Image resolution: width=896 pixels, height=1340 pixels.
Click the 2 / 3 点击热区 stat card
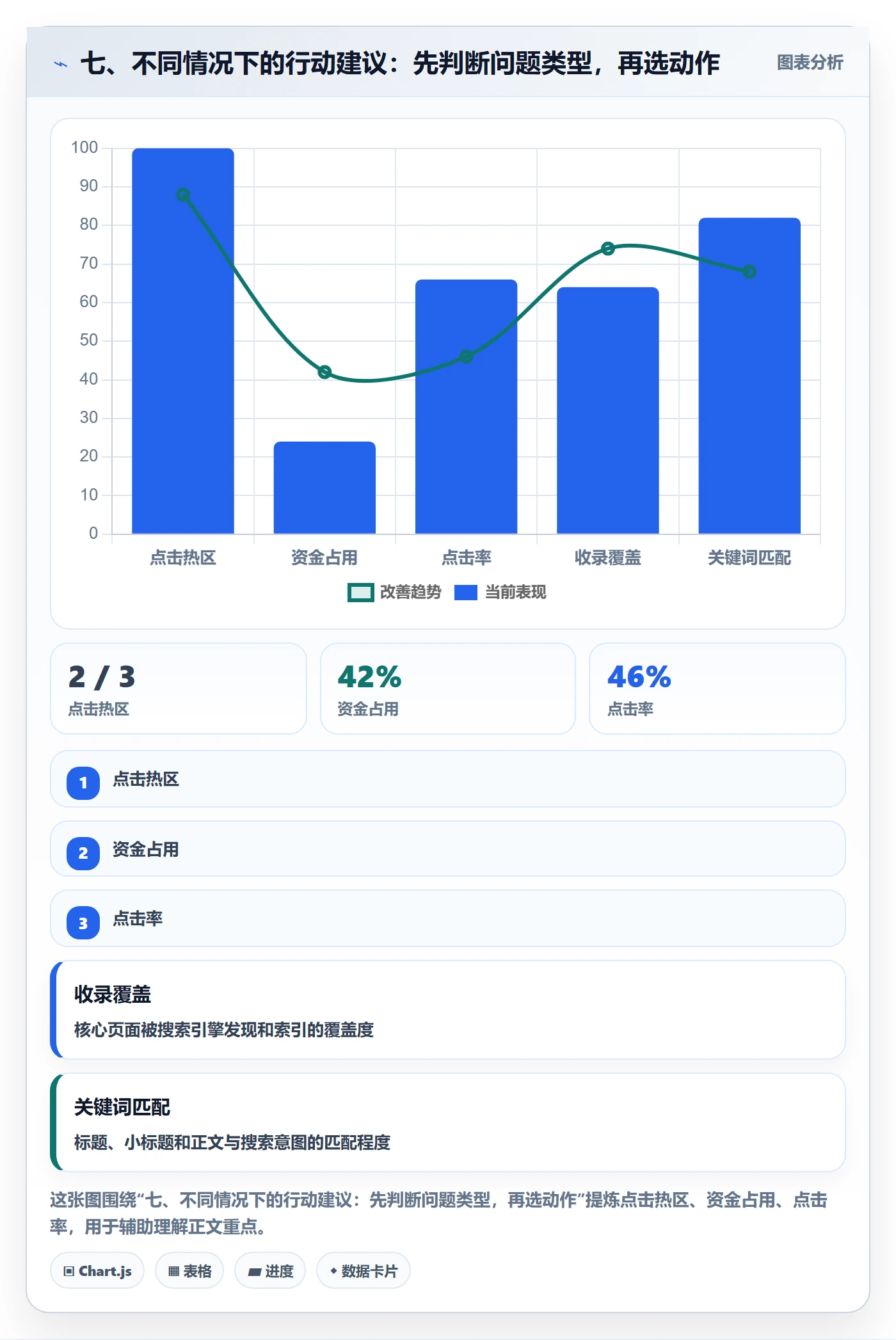coord(179,689)
